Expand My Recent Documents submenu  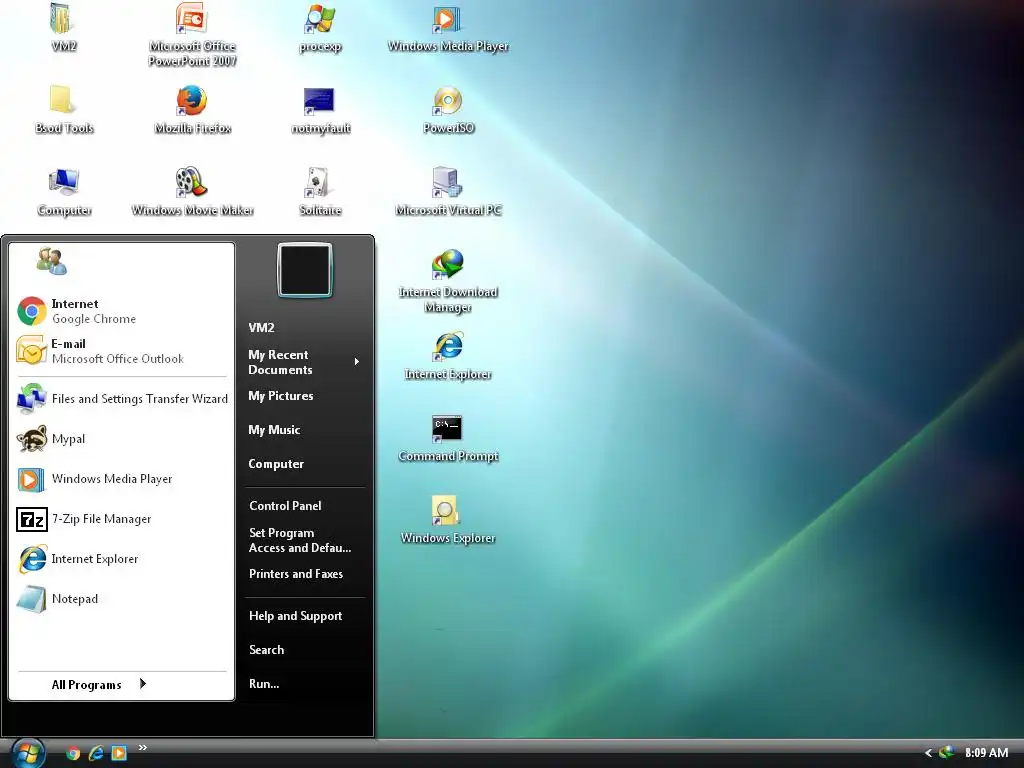click(306, 362)
